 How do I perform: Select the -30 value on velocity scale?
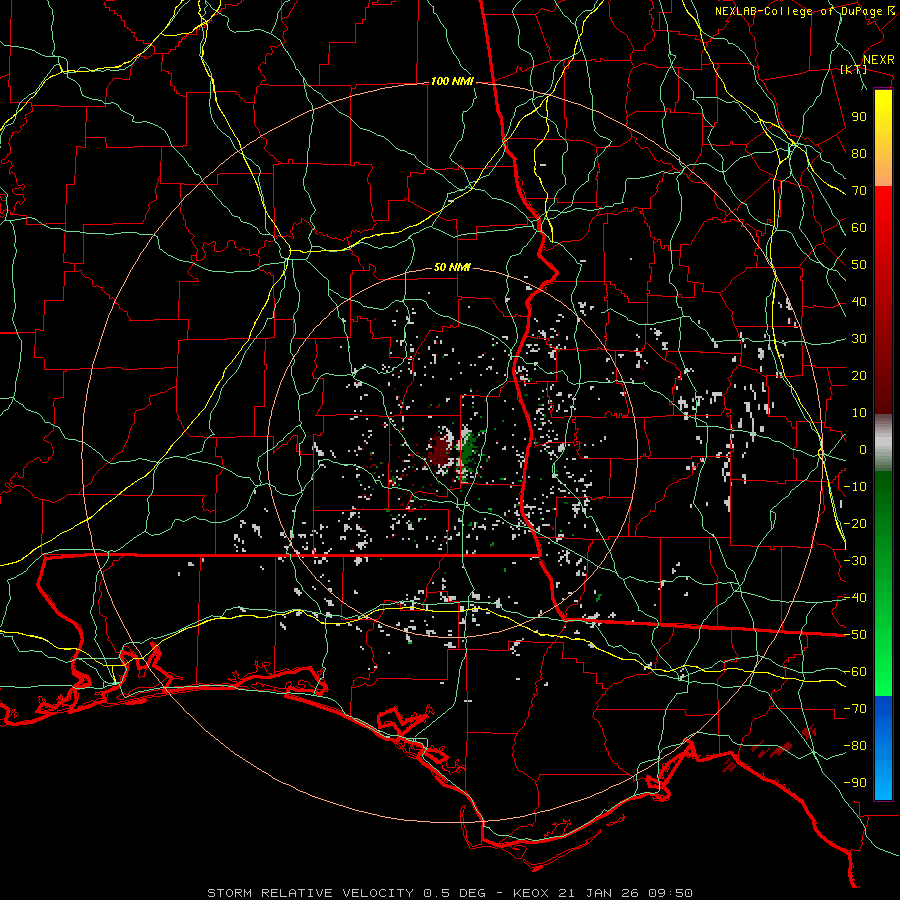[855, 561]
